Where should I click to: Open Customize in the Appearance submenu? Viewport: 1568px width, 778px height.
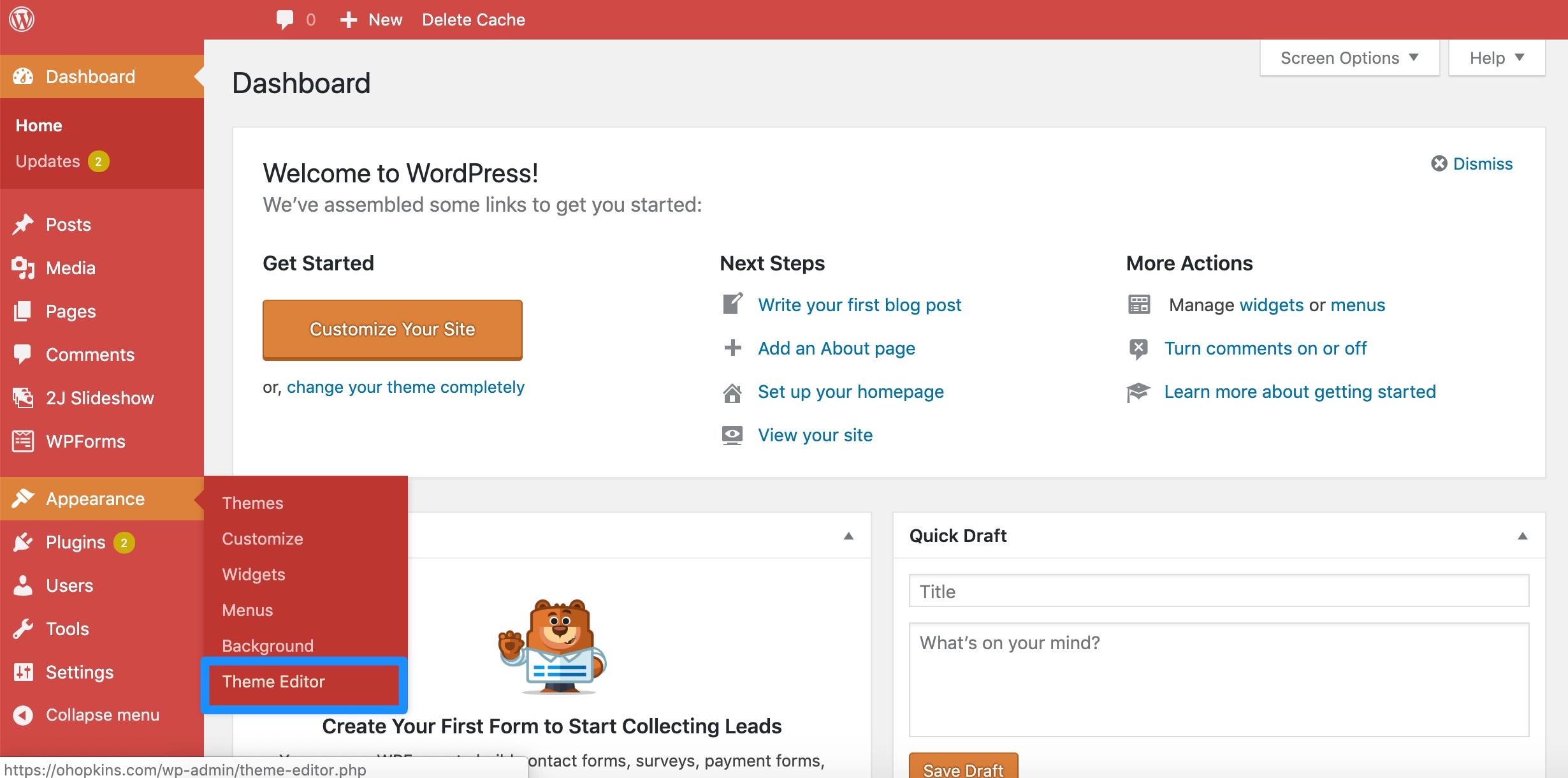tap(263, 539)
